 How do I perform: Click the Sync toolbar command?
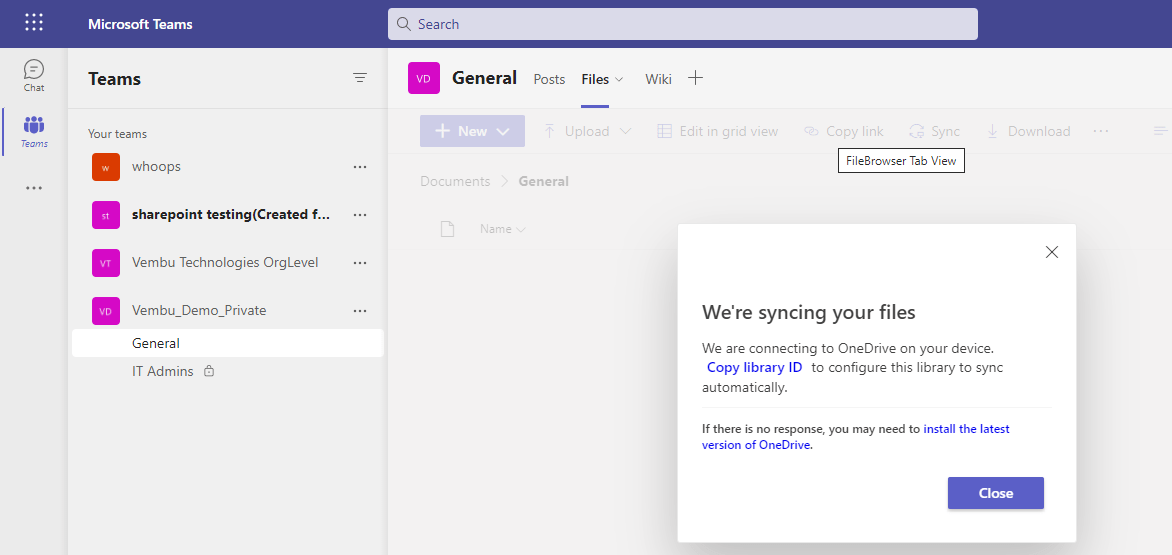pyautogui.click(x=934, y=131)
